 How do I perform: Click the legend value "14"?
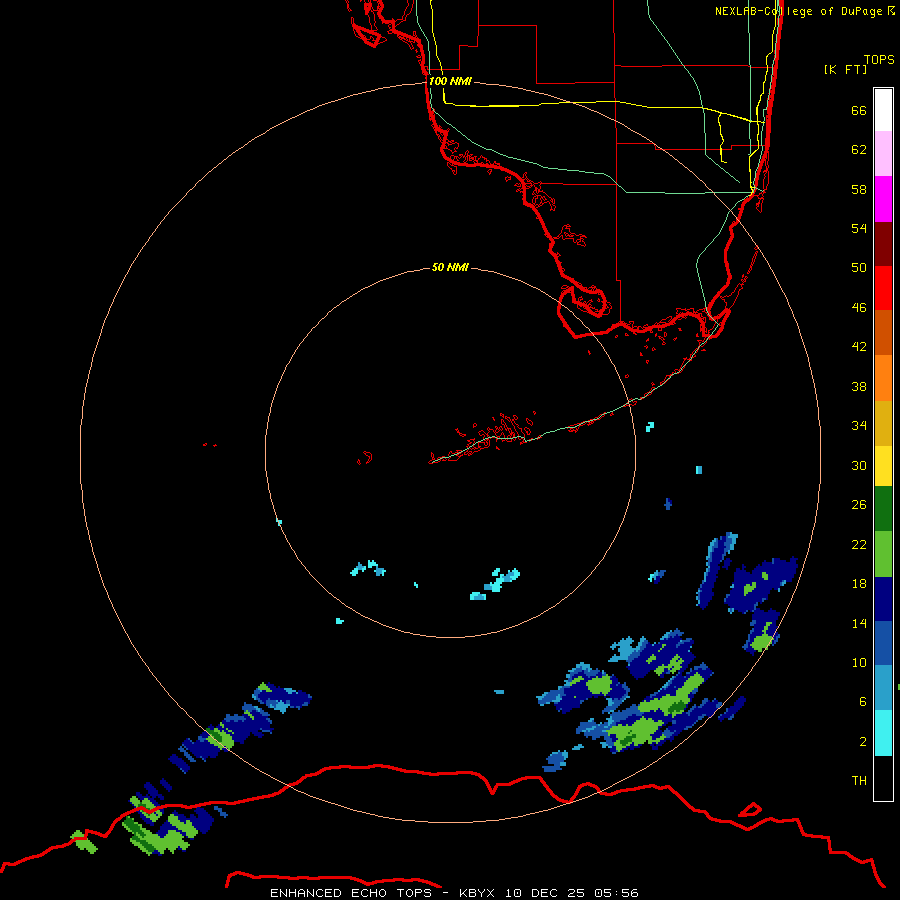tap(859, 623)
